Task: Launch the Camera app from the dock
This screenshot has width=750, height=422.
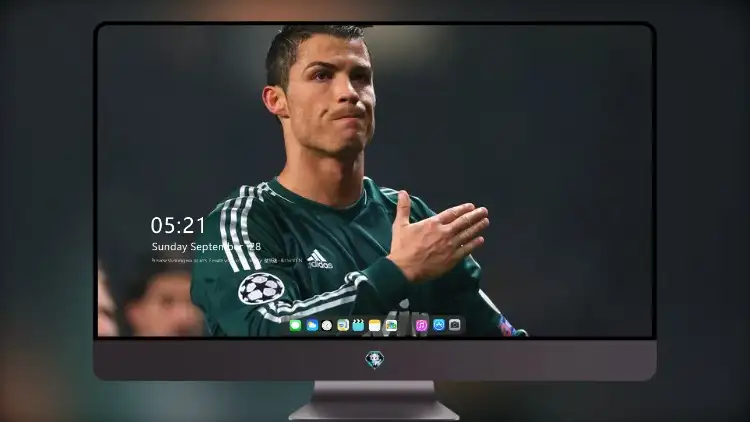Action: click(455, 325)
